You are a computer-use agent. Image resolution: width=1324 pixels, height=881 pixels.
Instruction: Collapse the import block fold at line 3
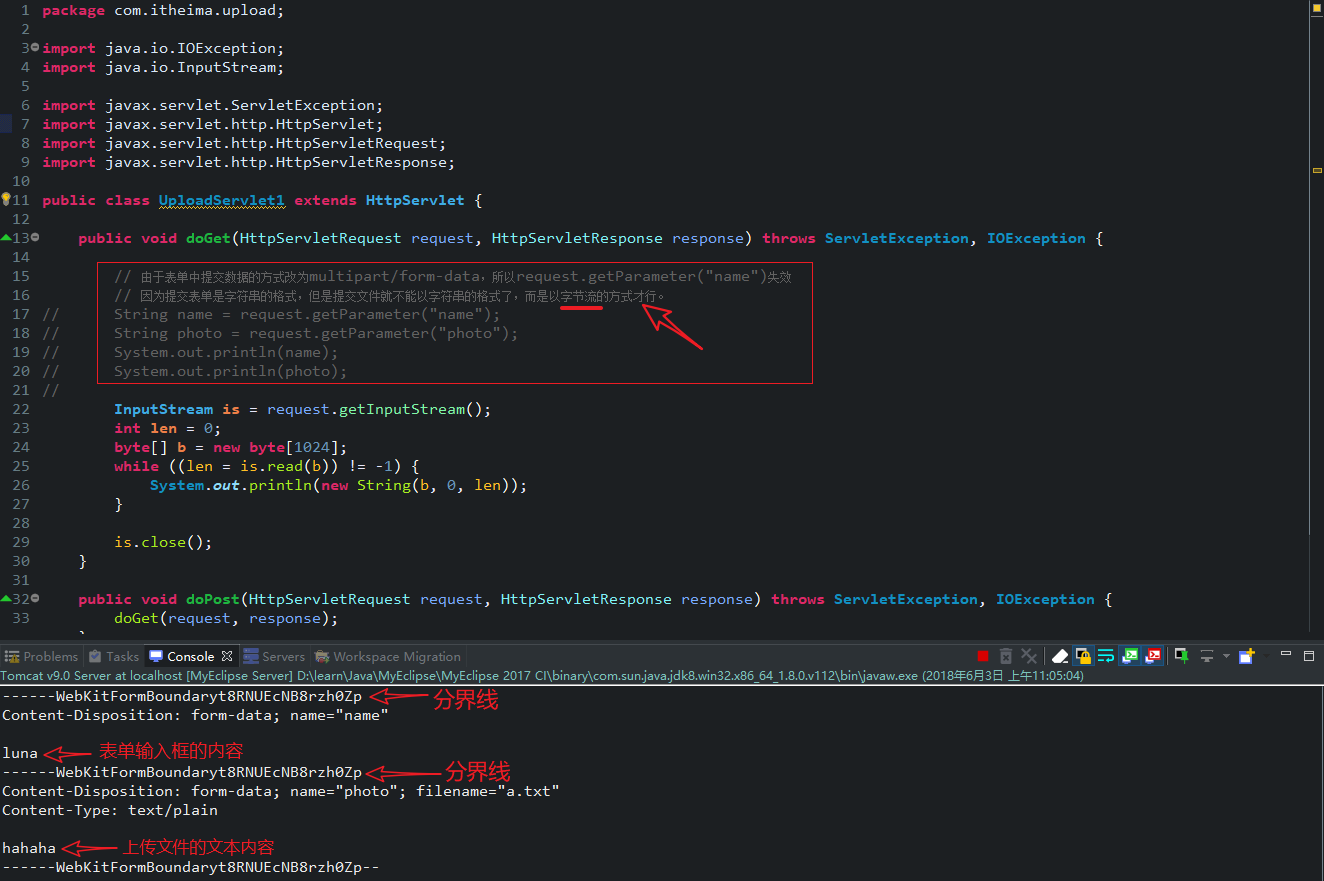point(35,48)
